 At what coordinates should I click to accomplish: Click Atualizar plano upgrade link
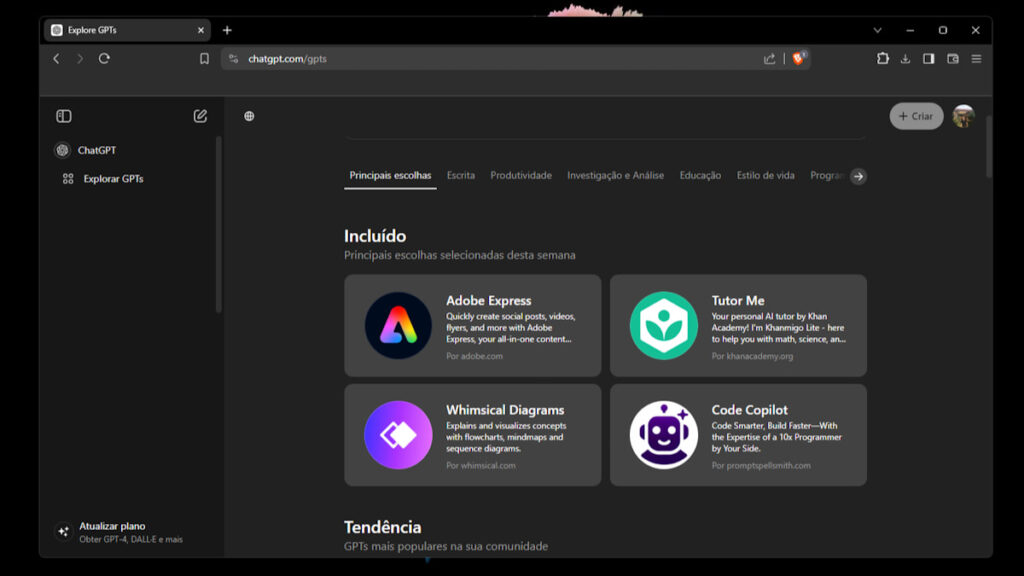[x=112, y=526]
